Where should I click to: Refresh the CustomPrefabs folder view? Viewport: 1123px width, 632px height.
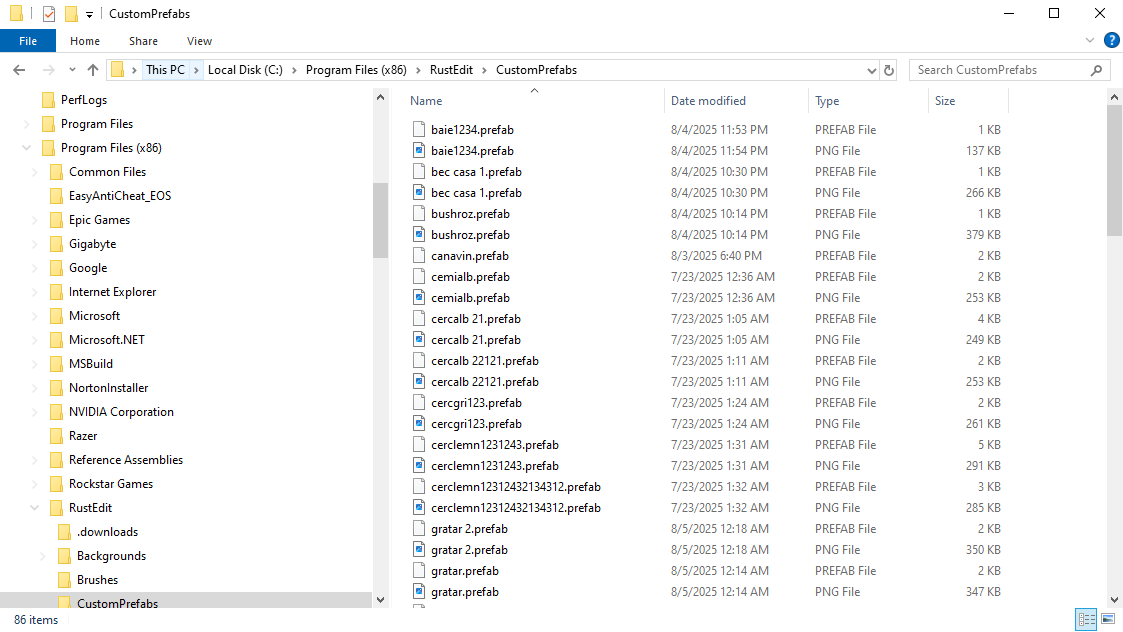[x=889, y=70]
